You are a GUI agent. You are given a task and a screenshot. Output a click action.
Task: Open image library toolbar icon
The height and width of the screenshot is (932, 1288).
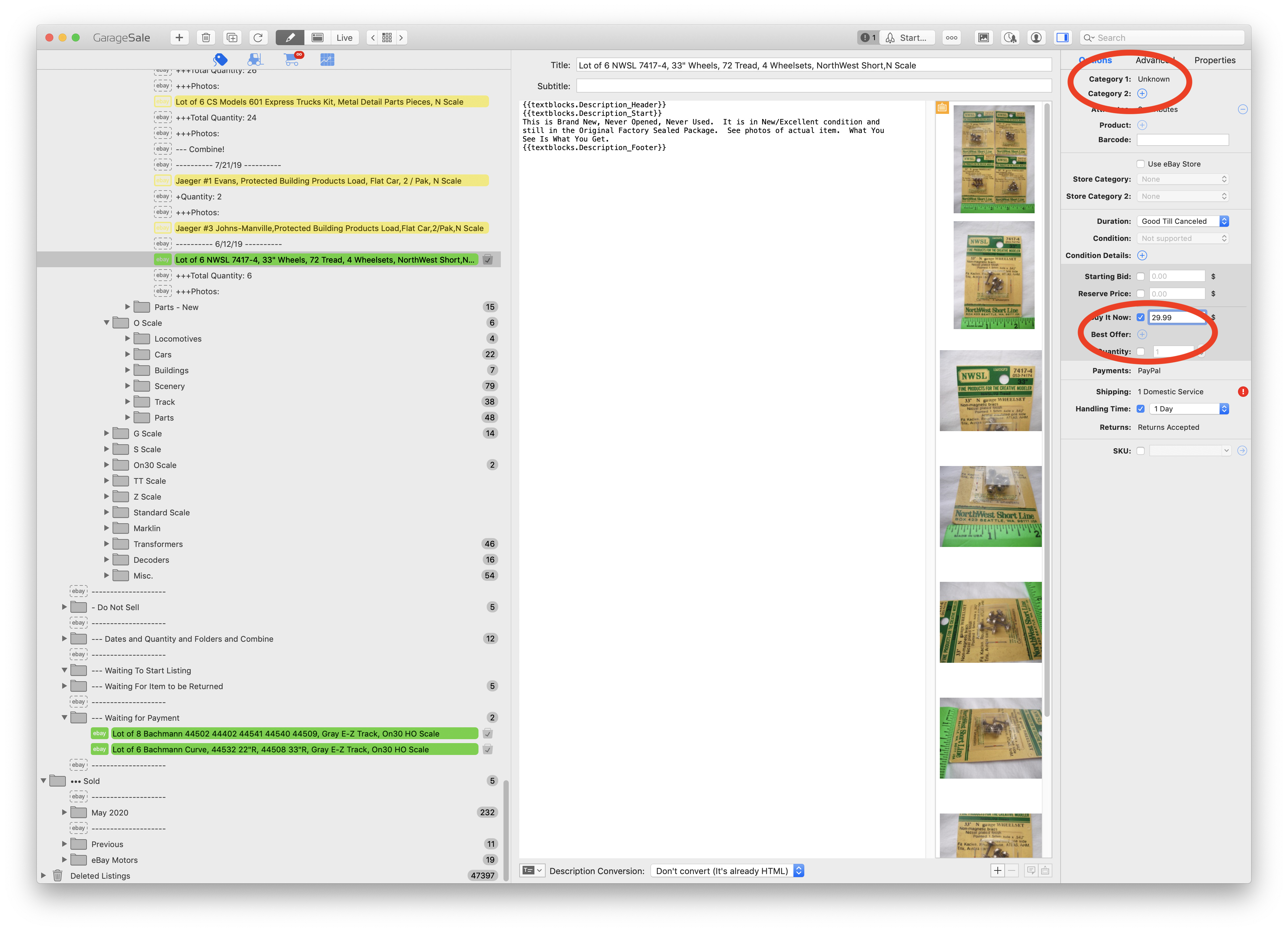point(984,38)
